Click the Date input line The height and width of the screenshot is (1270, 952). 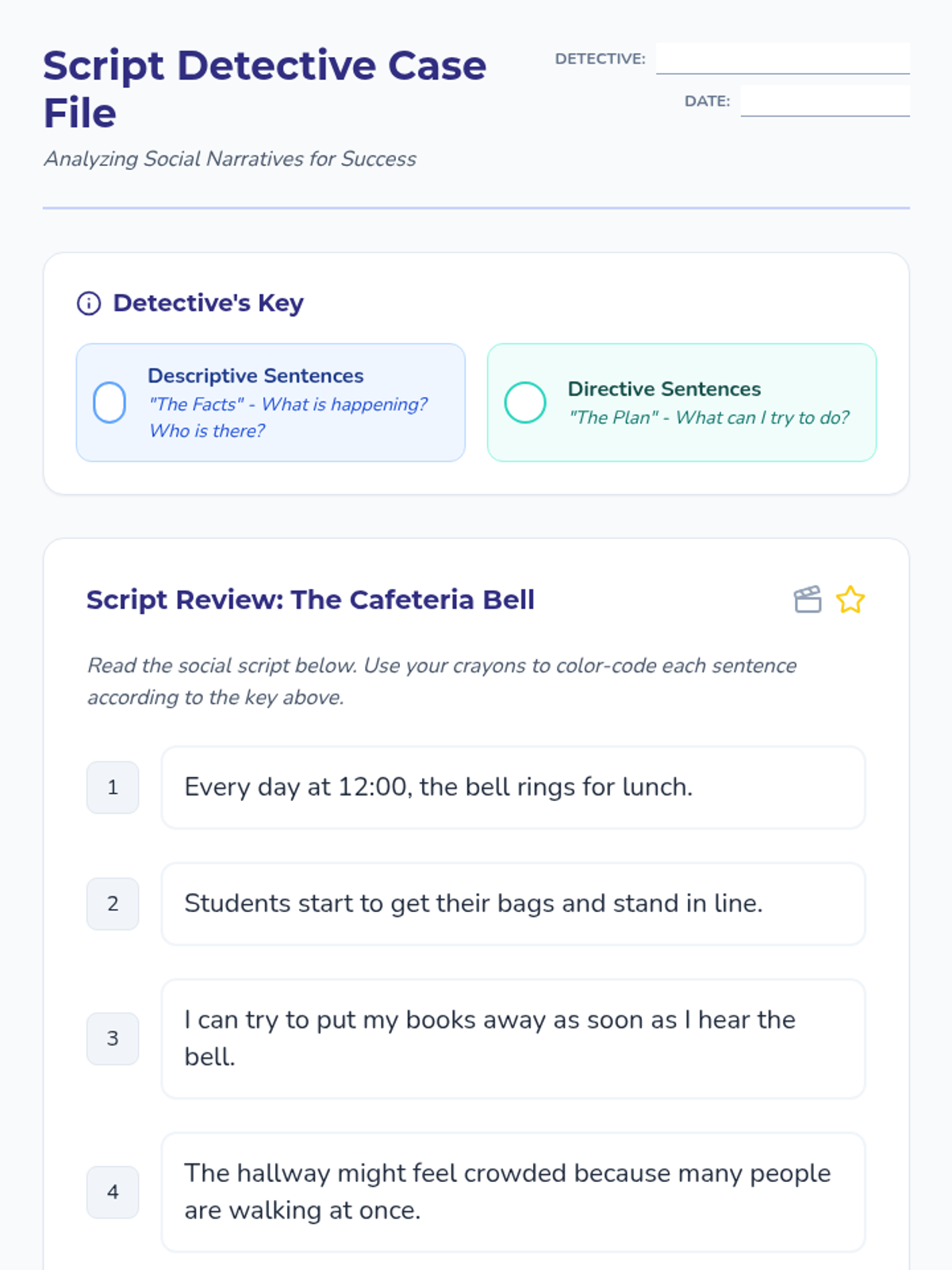(825, 102)
